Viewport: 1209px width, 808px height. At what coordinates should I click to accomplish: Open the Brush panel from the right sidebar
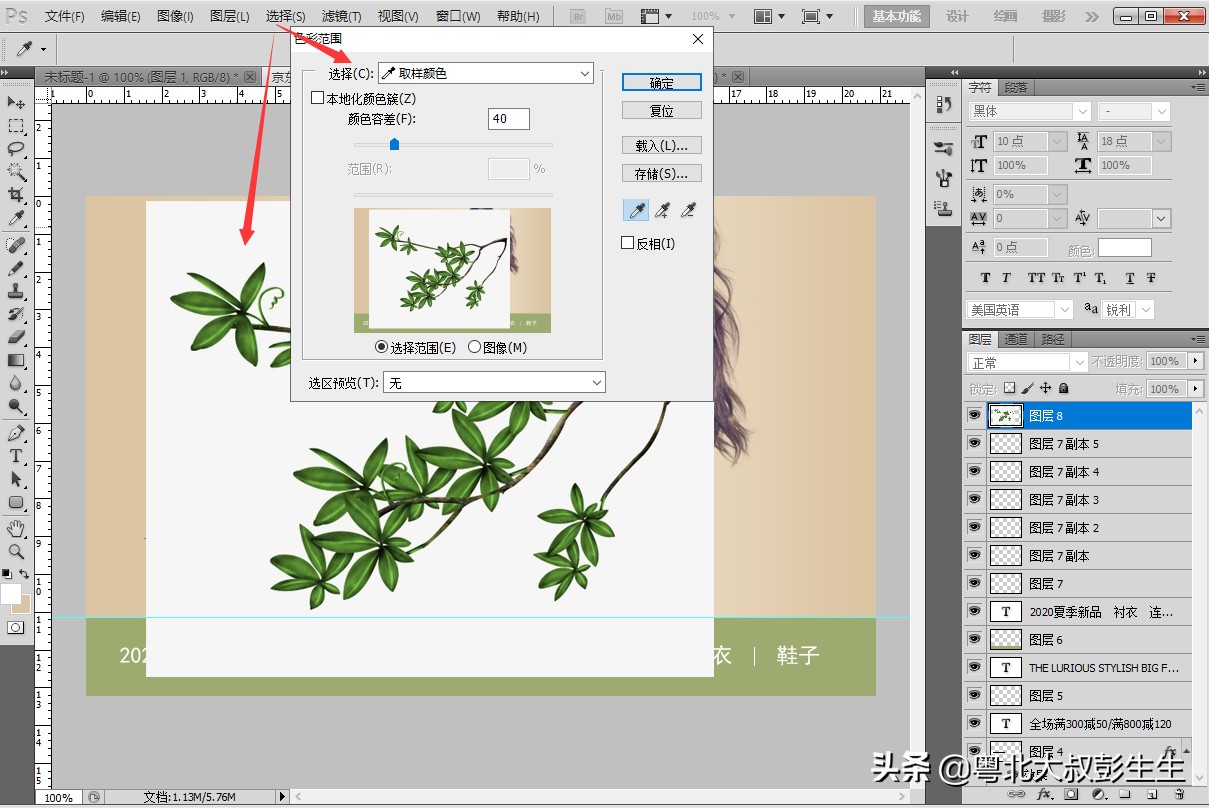[942, 146]
